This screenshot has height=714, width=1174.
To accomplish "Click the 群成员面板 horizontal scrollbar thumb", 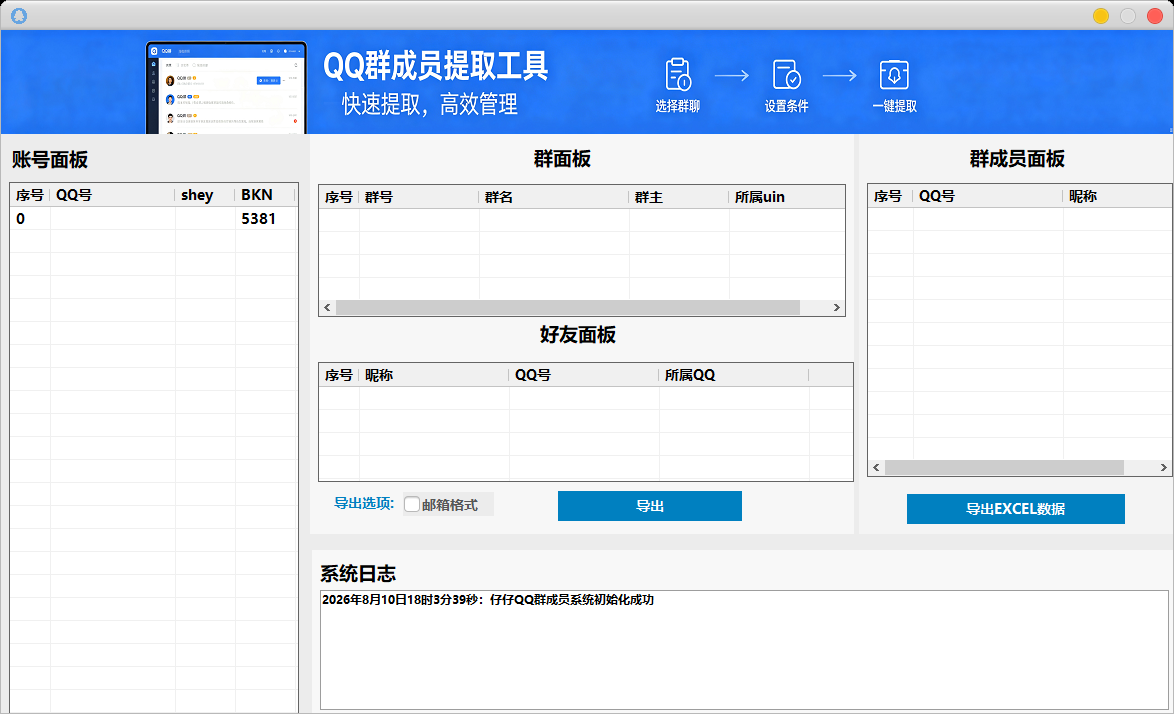I will click(x=1004, y=468).
